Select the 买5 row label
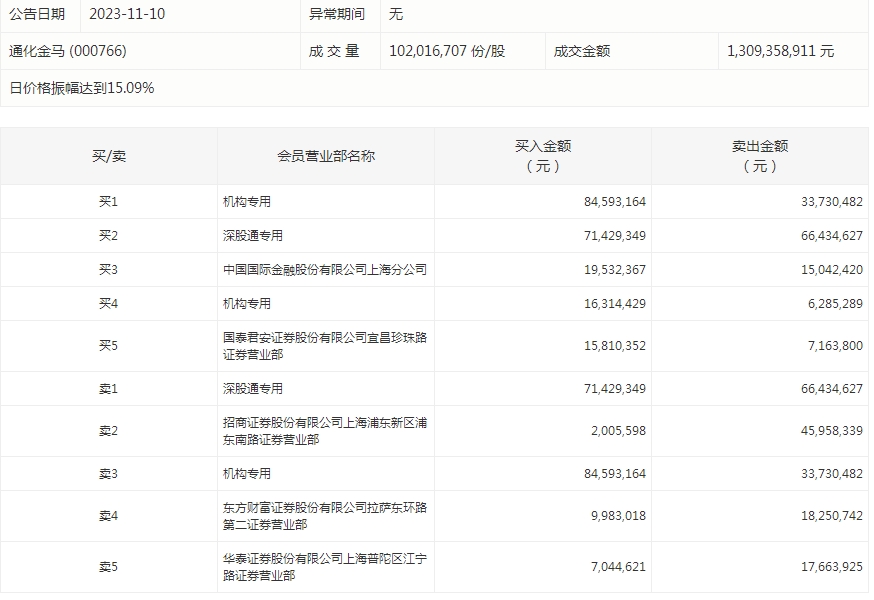Image resolution: width=874 pixels, height=600 pixels. click(109, 346)
